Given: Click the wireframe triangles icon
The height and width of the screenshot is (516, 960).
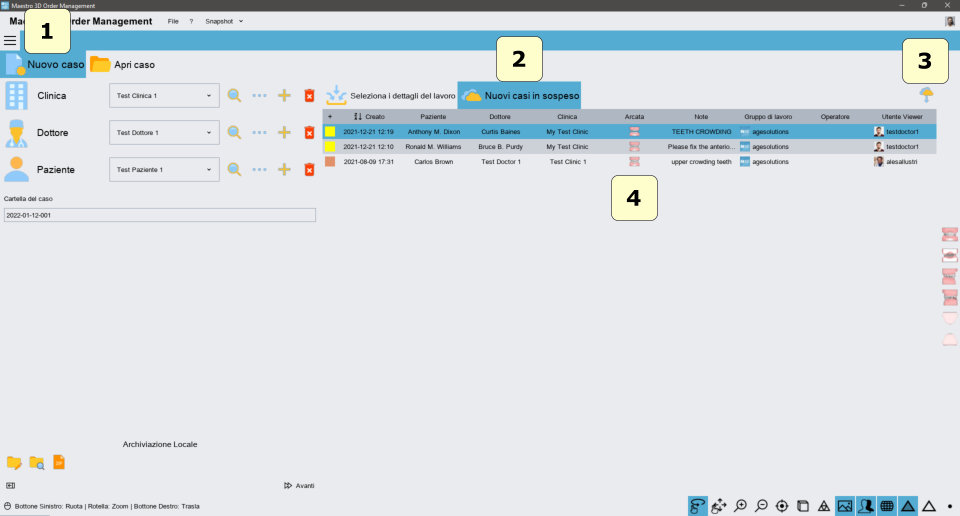Looking at the screenshot, I should tap(824, 506).
